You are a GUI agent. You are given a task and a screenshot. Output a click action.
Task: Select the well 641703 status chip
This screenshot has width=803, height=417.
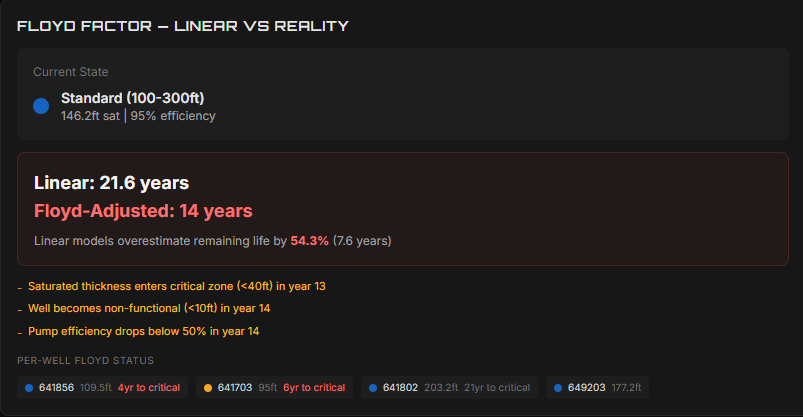[x=274, y=388]
